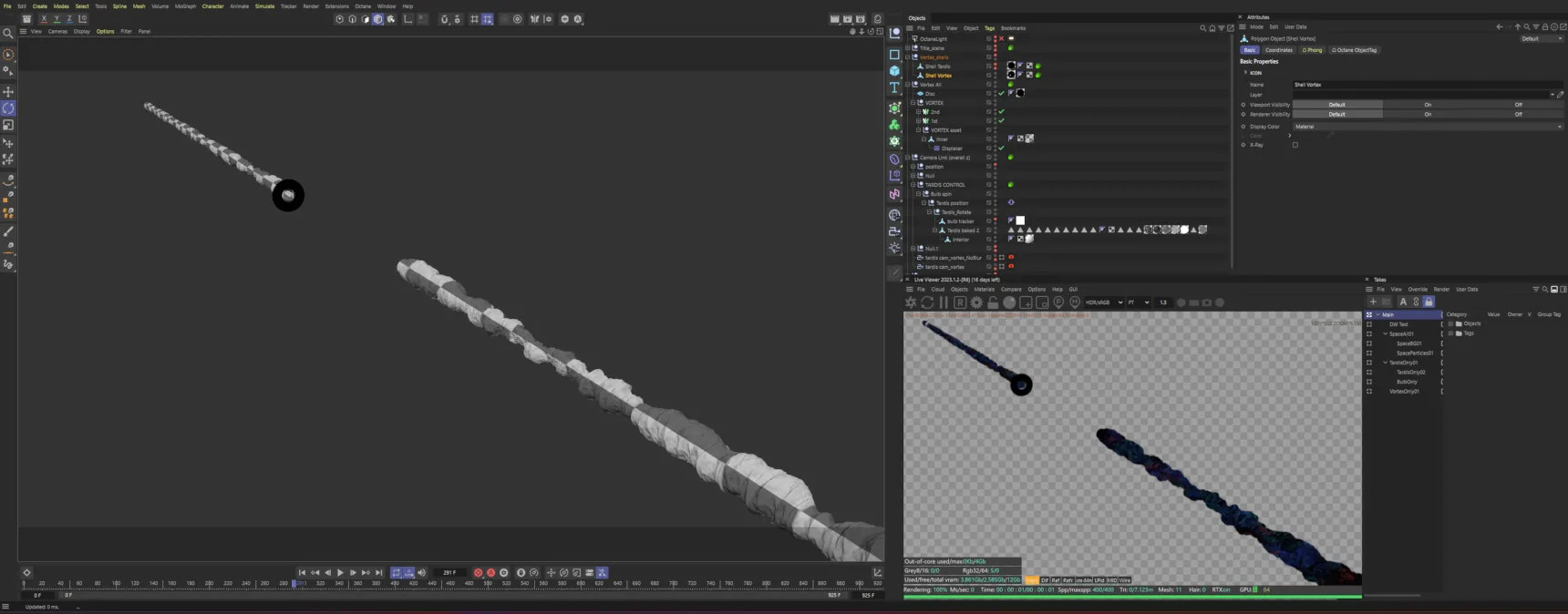Select the Move tool in left toolbar
The height and width of the screenshot is (614, 1568).
tap(8, 91)
